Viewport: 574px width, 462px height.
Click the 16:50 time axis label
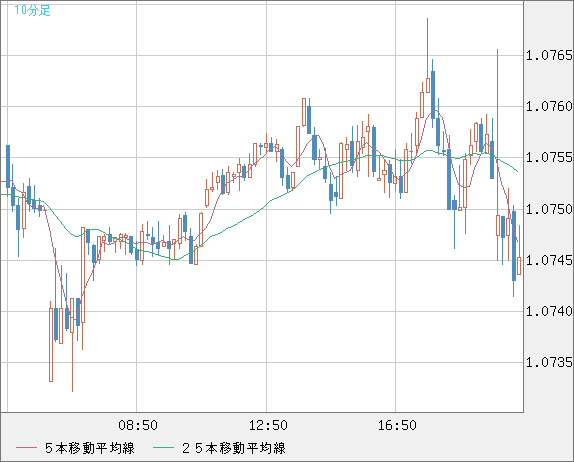point(397,425)
